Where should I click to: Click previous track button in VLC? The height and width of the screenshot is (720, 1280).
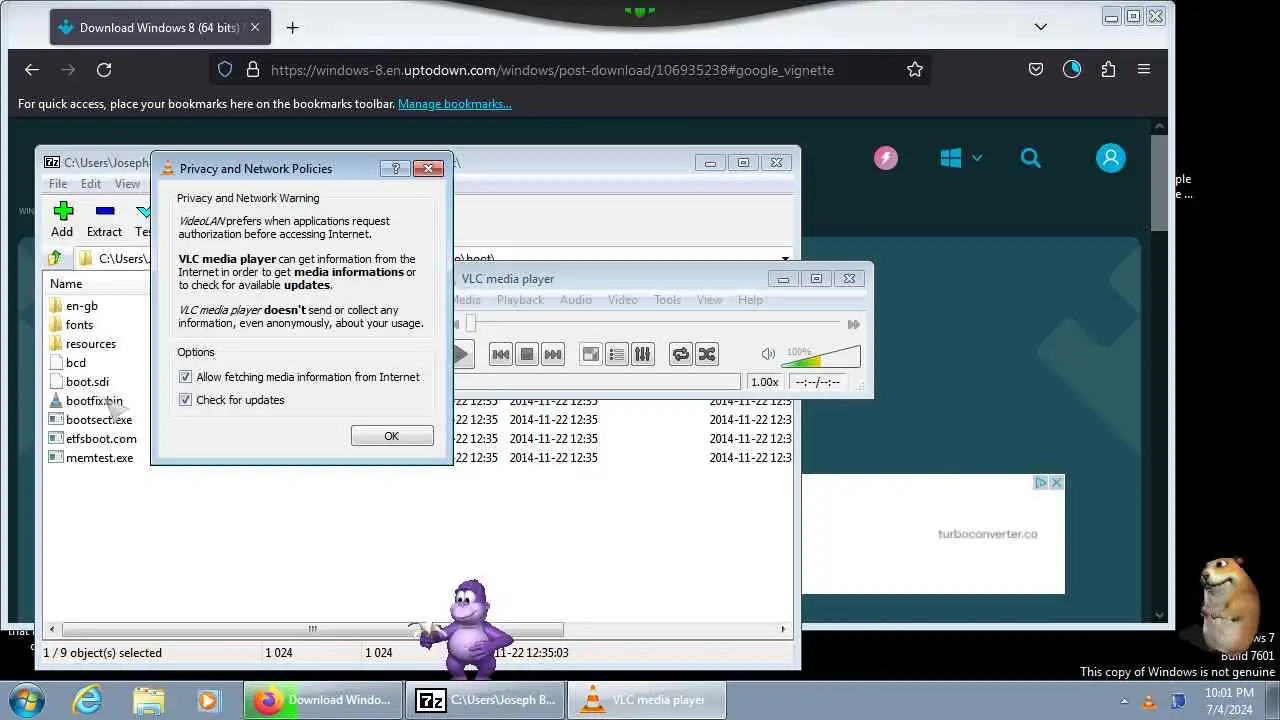(x=501, y=354)
